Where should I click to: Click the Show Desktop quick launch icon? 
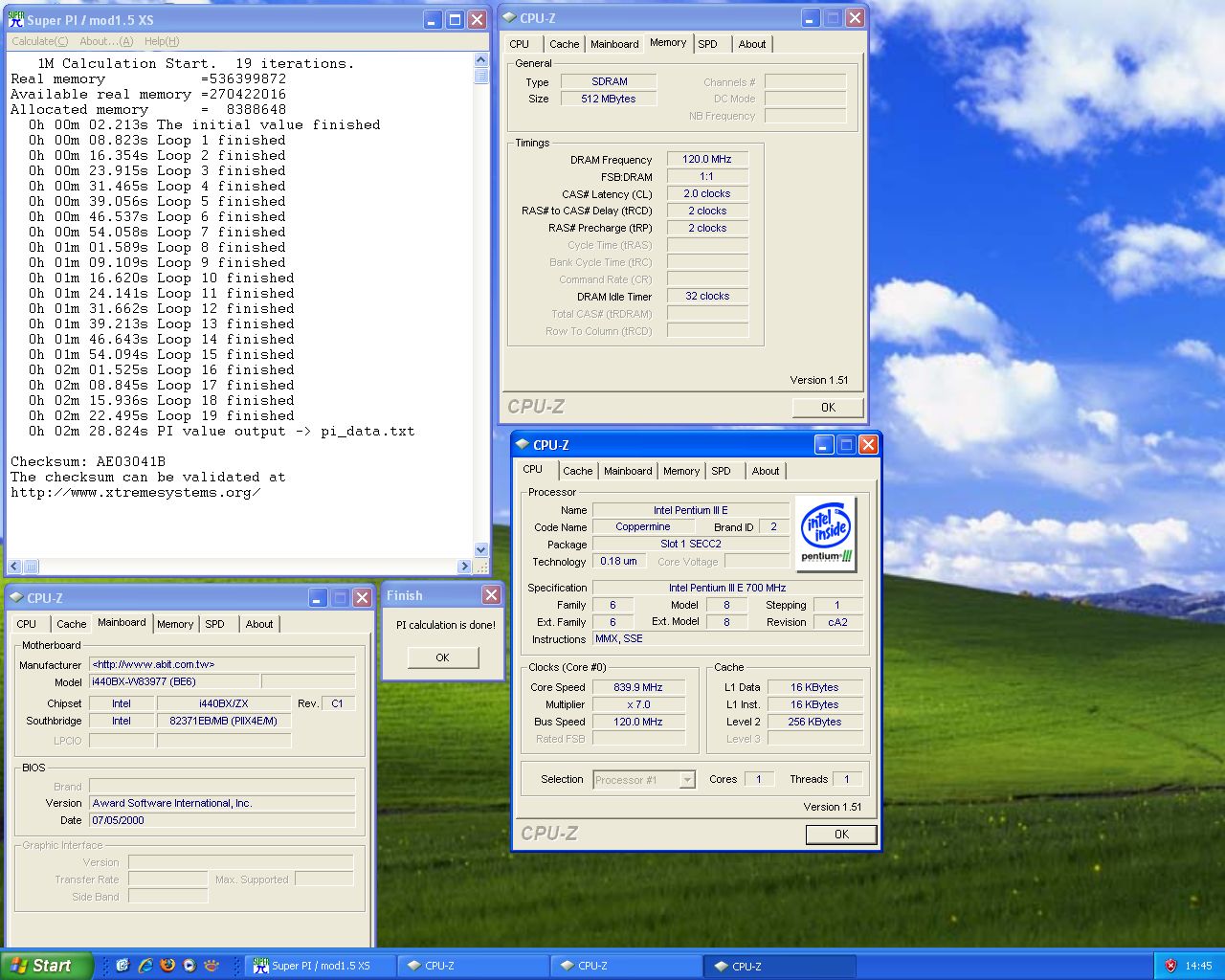pyautogui.click(x=122, y=966)
